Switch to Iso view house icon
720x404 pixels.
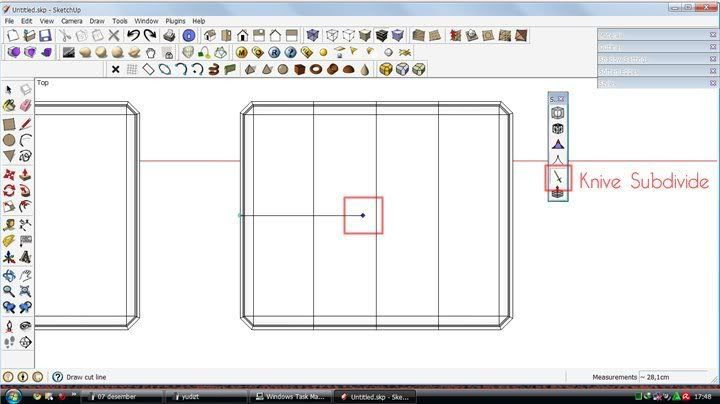210,35
